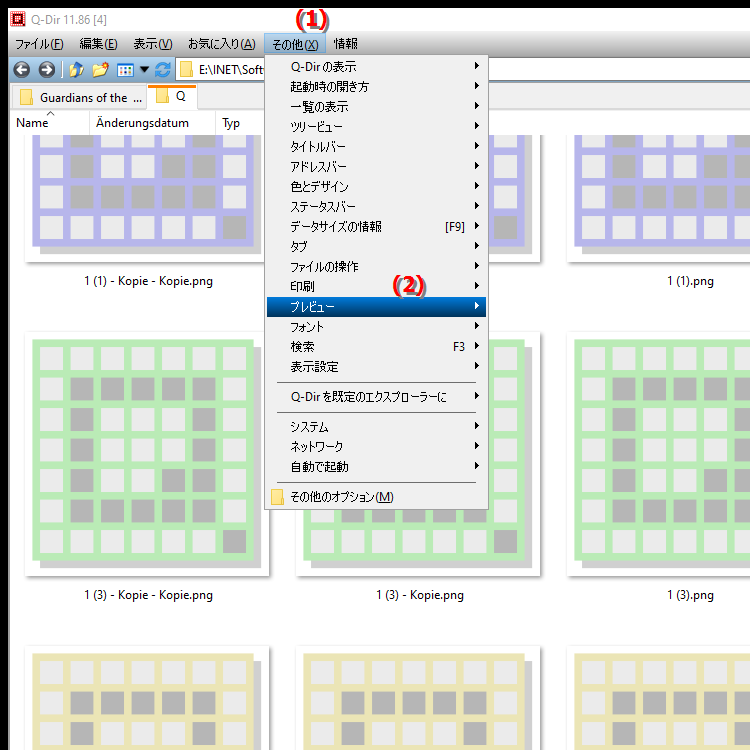The image size is (750, 750).
Task: Select thumbnail of 1 (3).png
Action: [658, 453]
